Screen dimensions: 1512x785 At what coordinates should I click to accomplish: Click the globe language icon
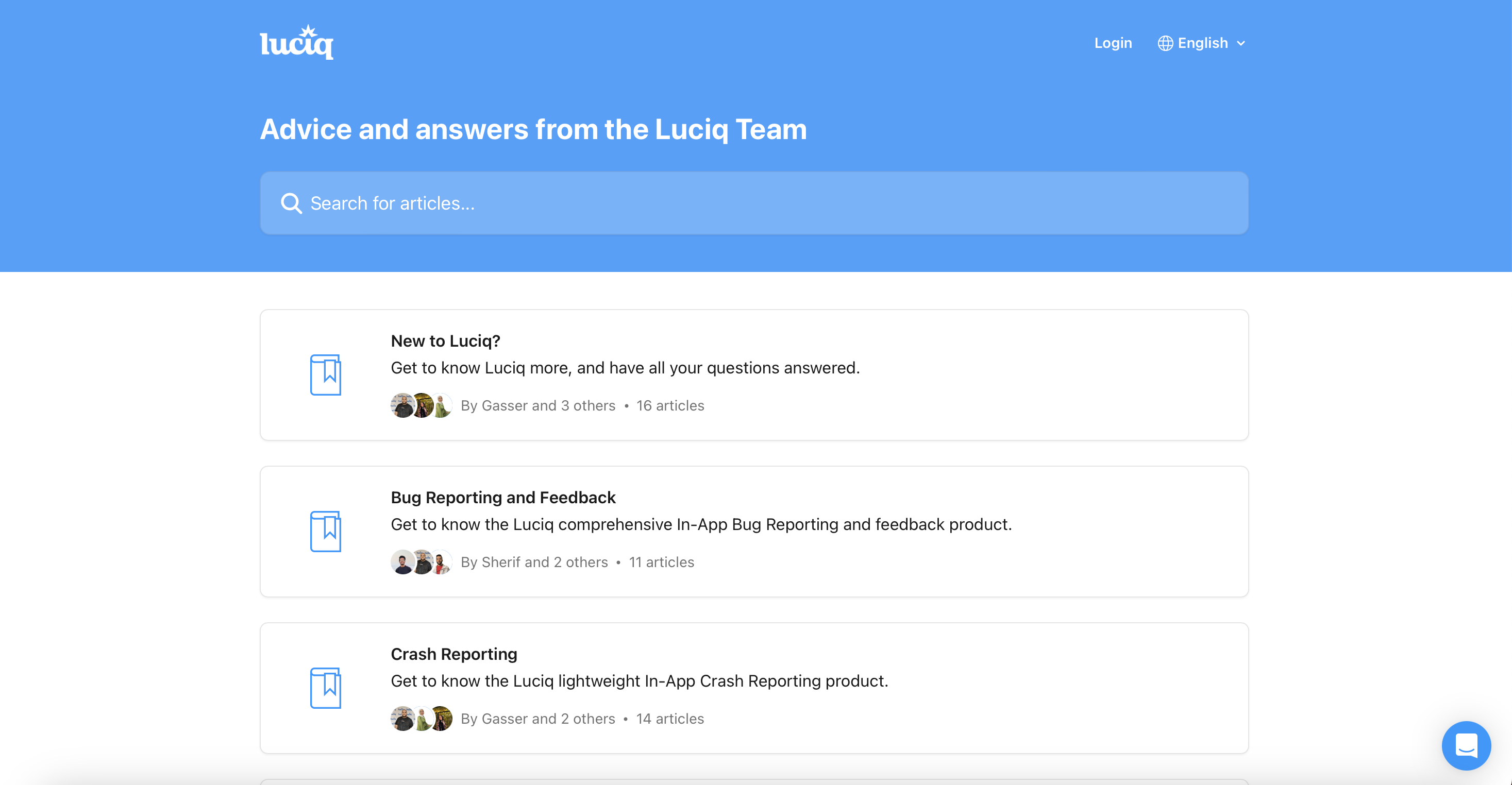click(x=1165, y=43)
